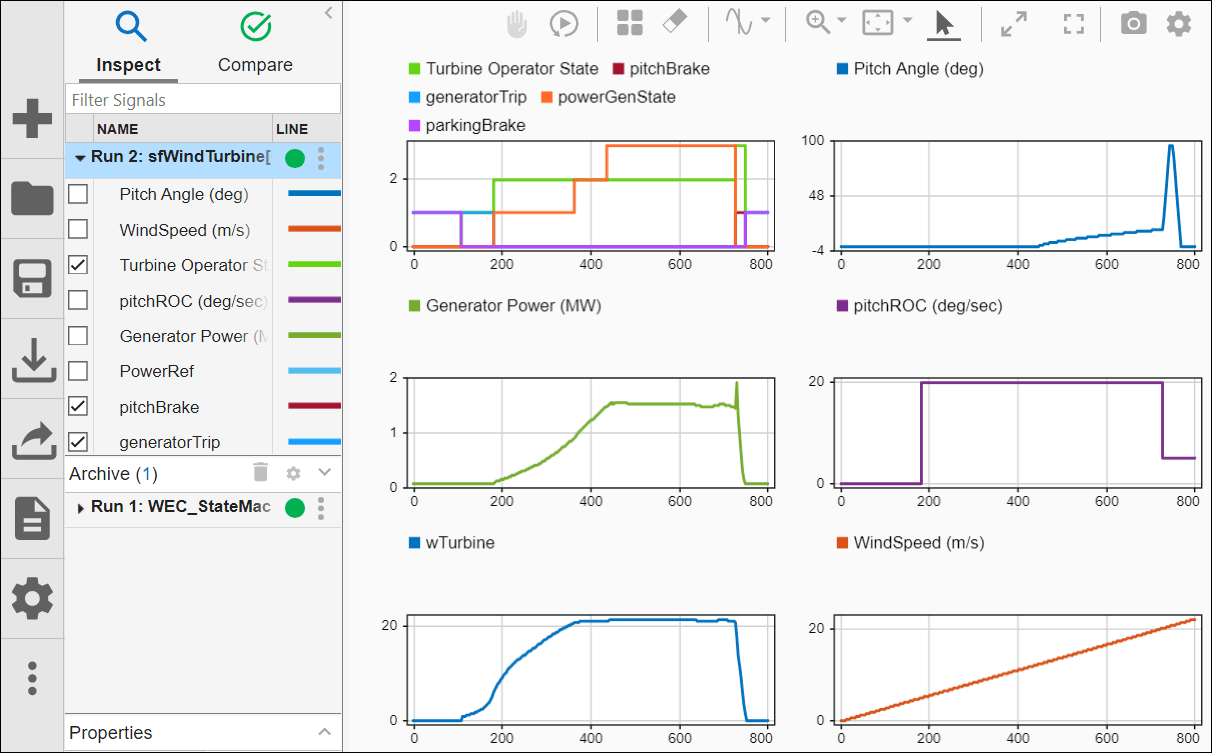Uncheck the pitchBrake signal checkbox
The width and height of the screenshot is (1212, 753).
point(77,407)
